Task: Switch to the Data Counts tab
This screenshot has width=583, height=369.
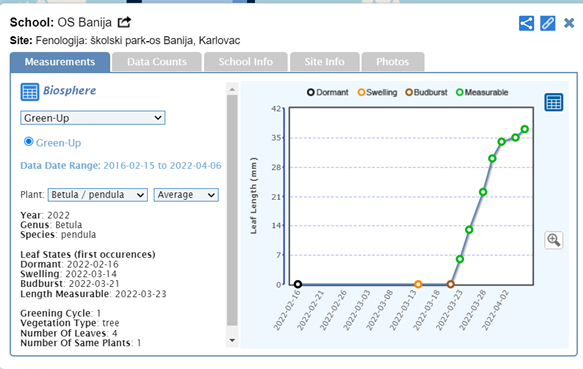Action: pos(157,62)
